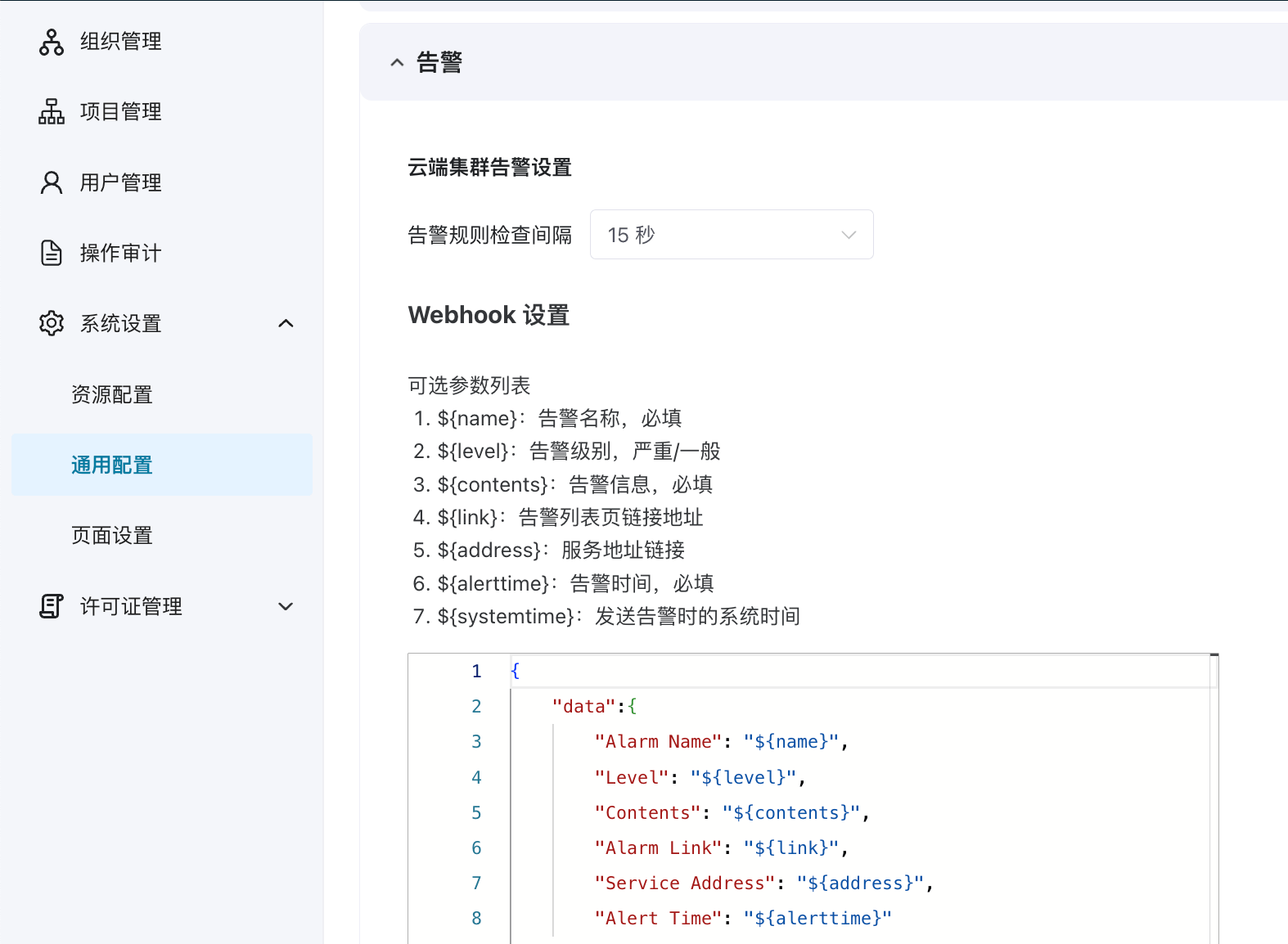The image size is (1288, 944).
Task: Open 告警规则检查间隔 dropdown showing 15 秒
Action: [732, 235]
